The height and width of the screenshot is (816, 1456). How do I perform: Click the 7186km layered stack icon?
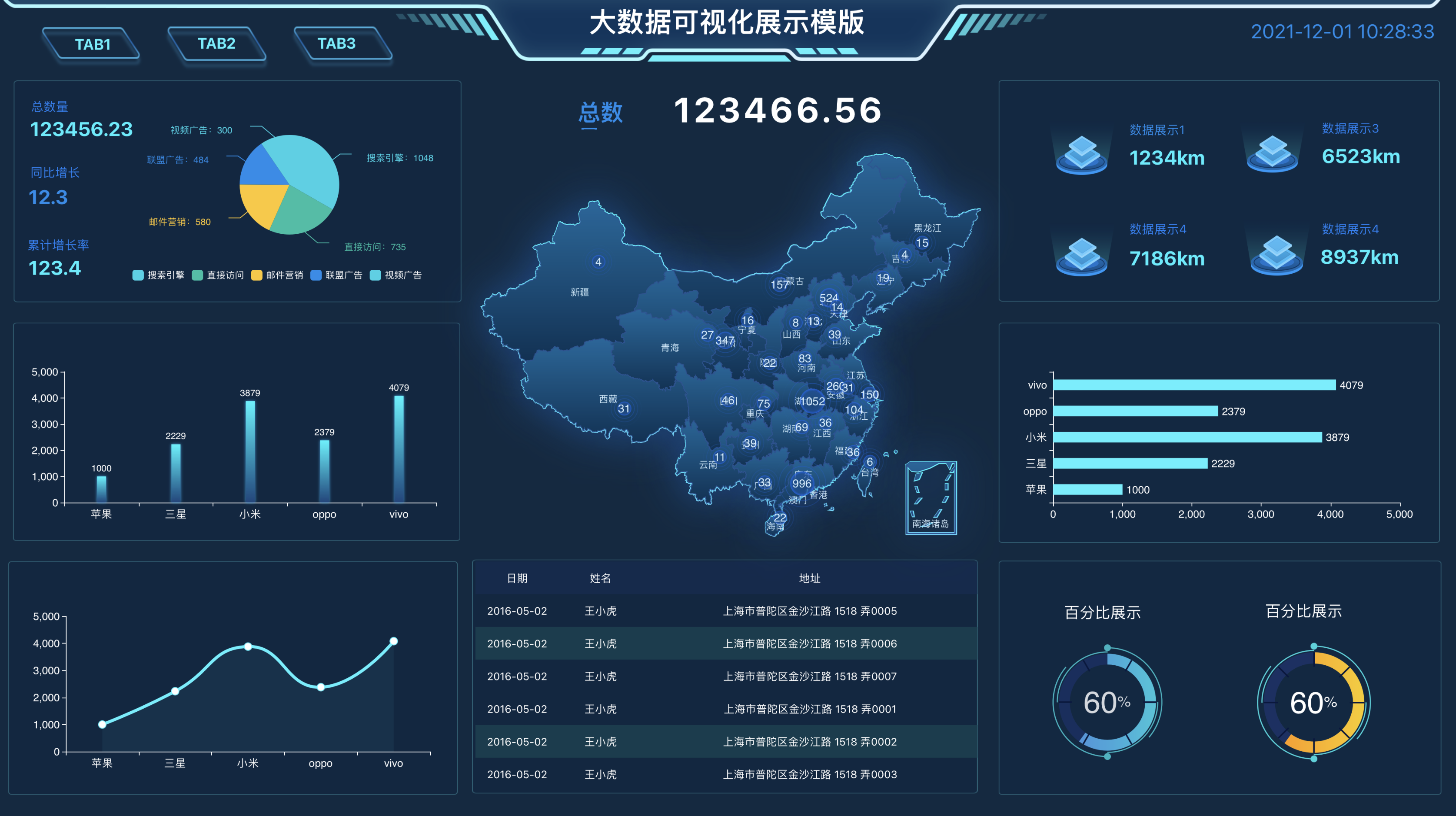pyautogui.click(x=1081, y=256)
